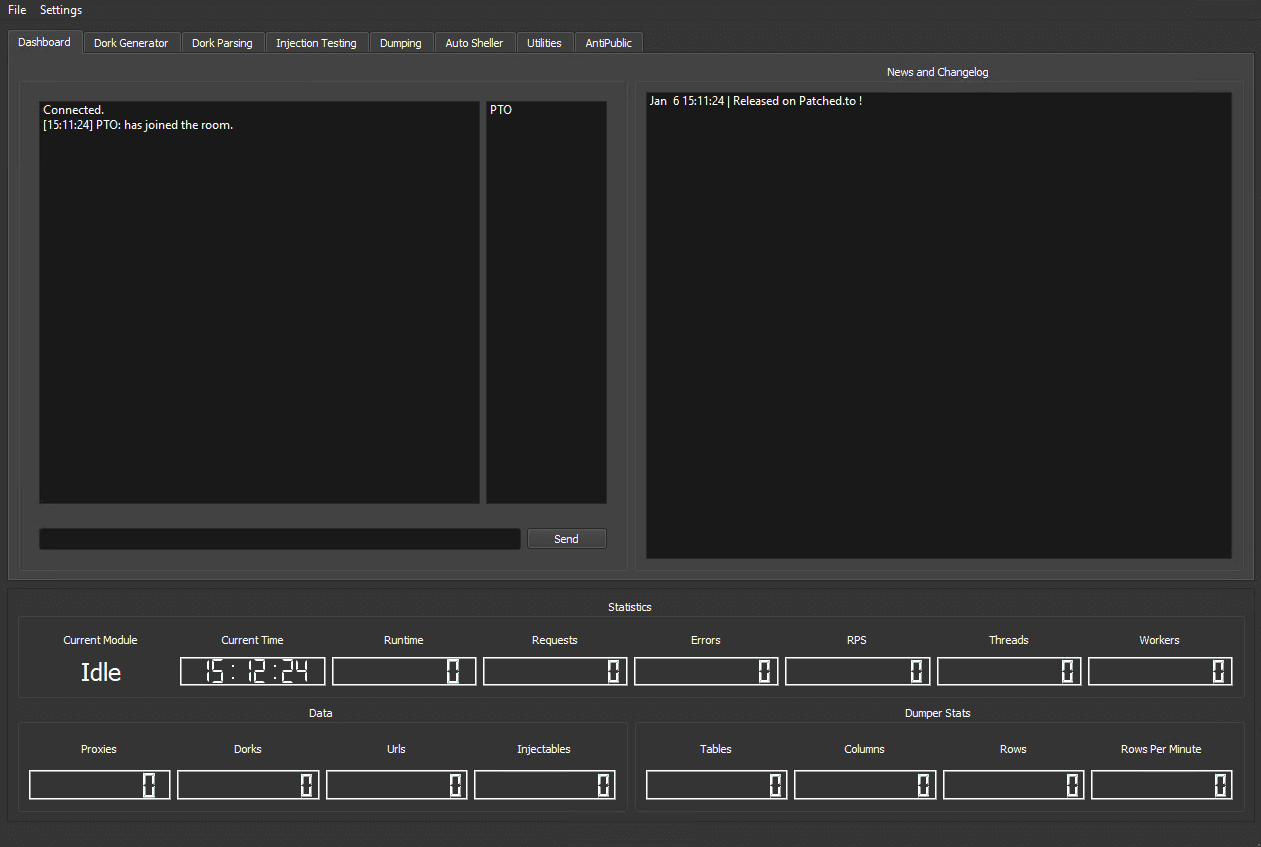Select the Injection Testing tab
1261x847 pixels.
[316, 42]
